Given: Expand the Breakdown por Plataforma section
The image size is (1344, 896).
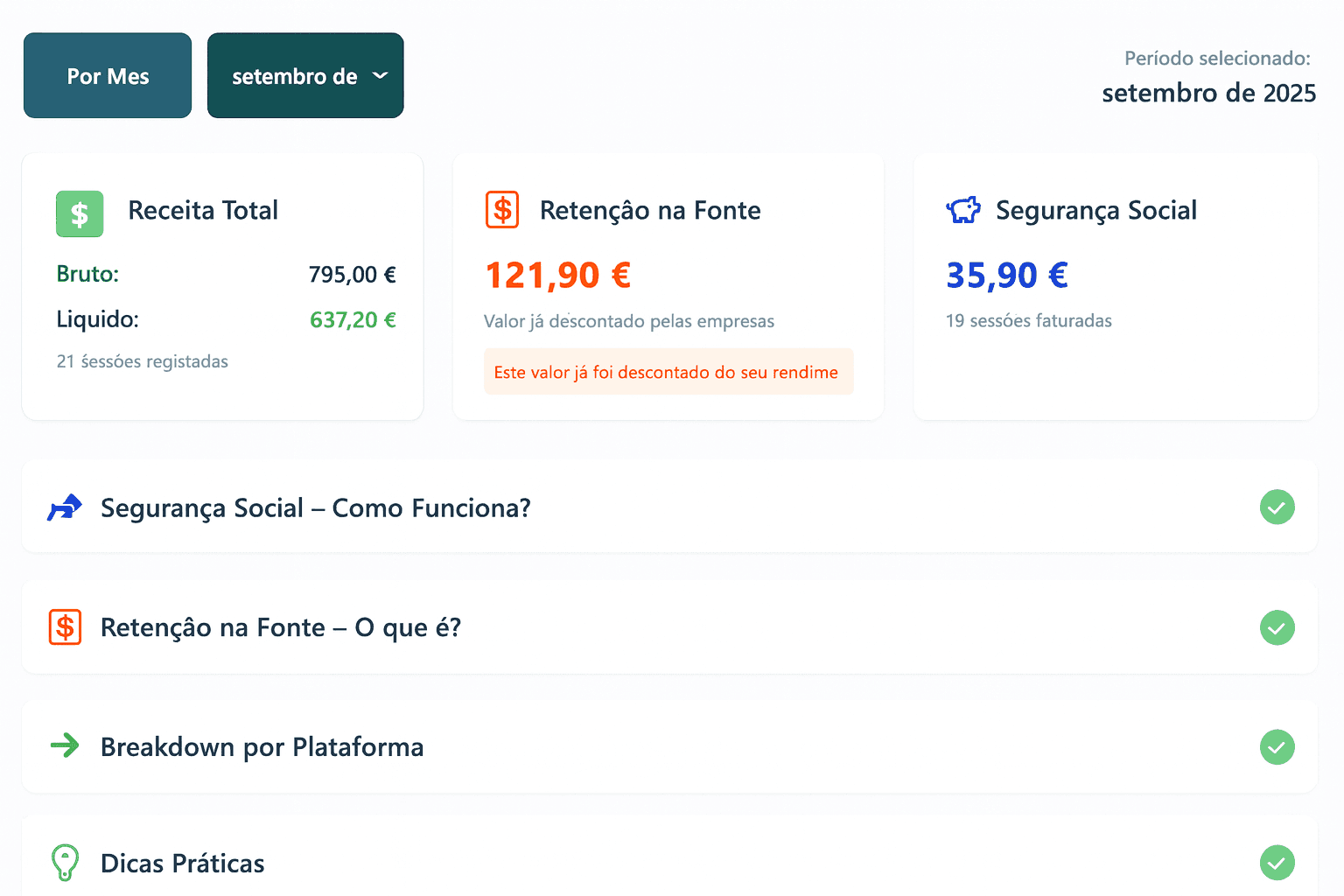Looking at the screenshot, I should 262,746.
